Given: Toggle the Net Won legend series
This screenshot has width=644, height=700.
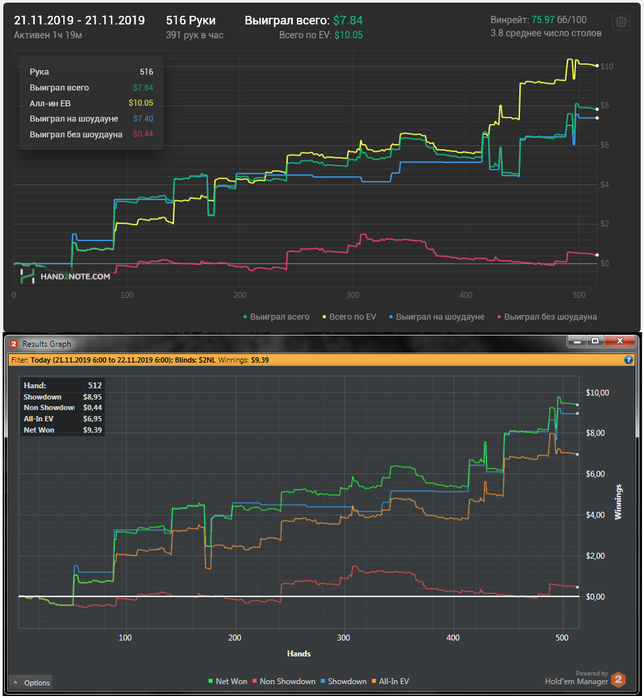Looking at the screenshot, I should 228,681.
